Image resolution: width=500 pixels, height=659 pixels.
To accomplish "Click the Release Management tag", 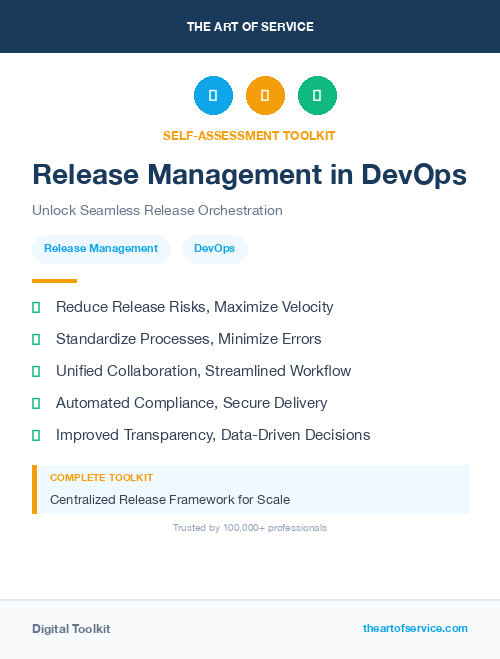I will point(101,249).
